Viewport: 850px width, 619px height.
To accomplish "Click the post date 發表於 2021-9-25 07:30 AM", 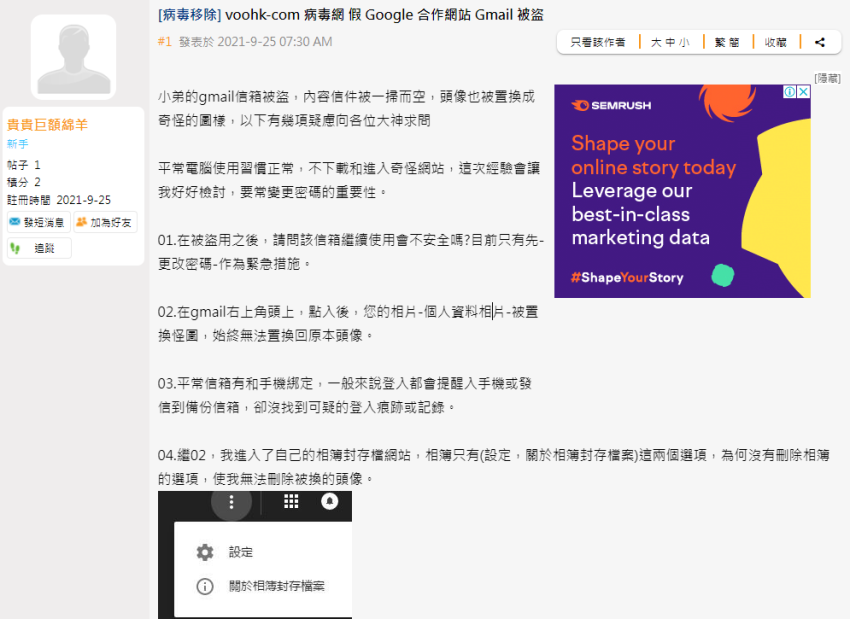I will (255, 42).
